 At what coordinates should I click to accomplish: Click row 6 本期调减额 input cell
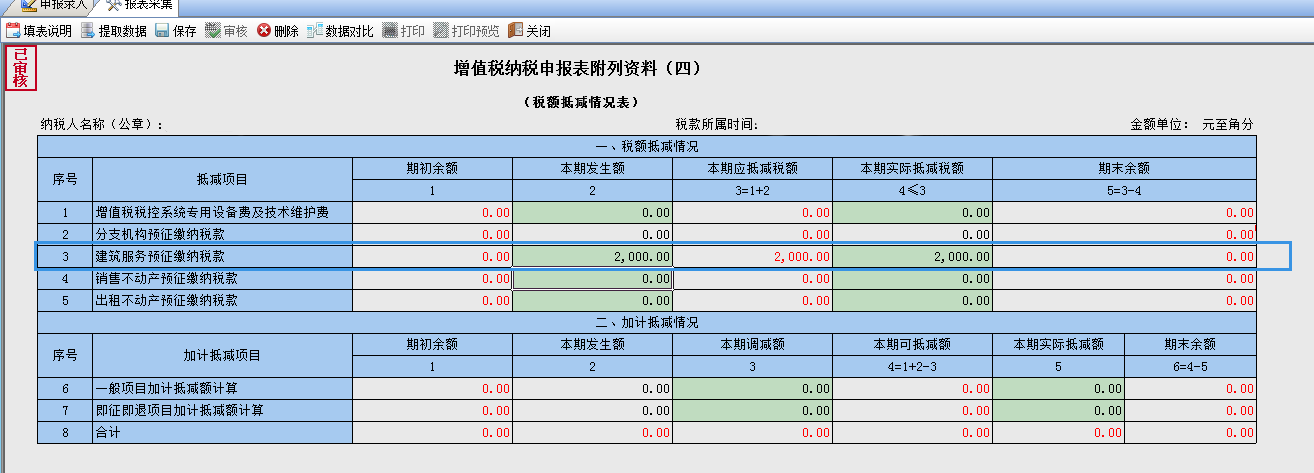pos(752,388)
